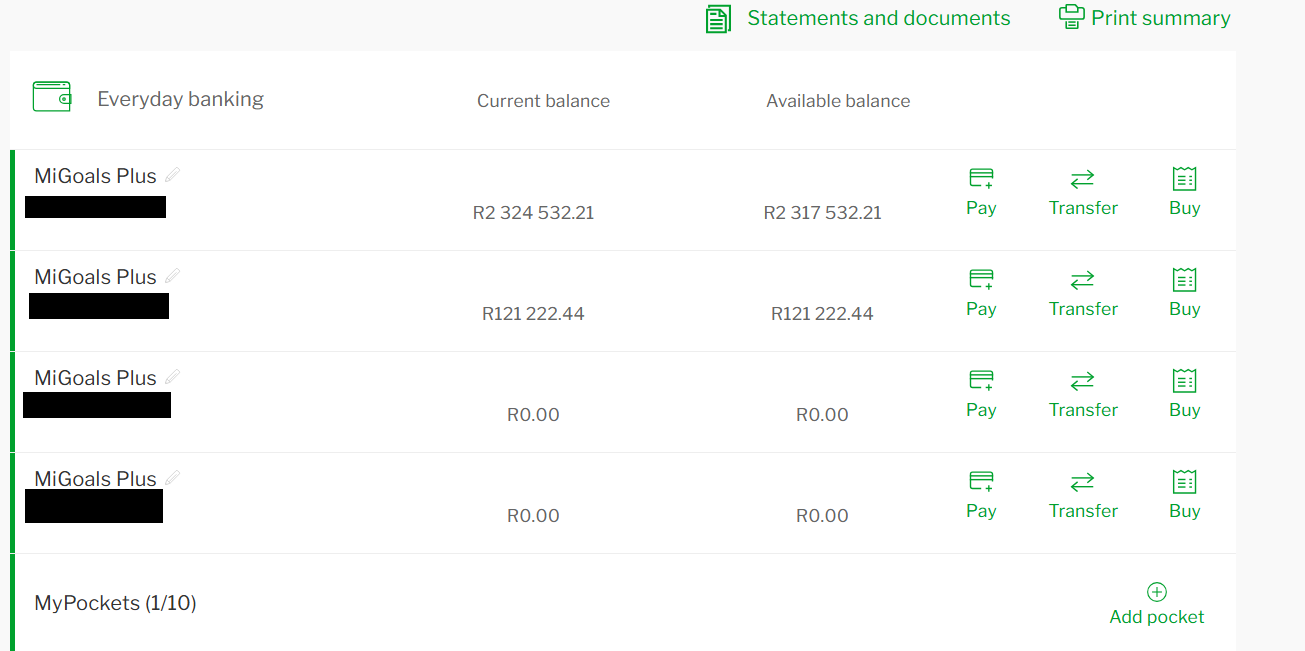Image resolution: width=1305 pixels, height=651 pixels.
Task: Pay from the third MiGoals Plus account
Action: click(x=981, y=394)
